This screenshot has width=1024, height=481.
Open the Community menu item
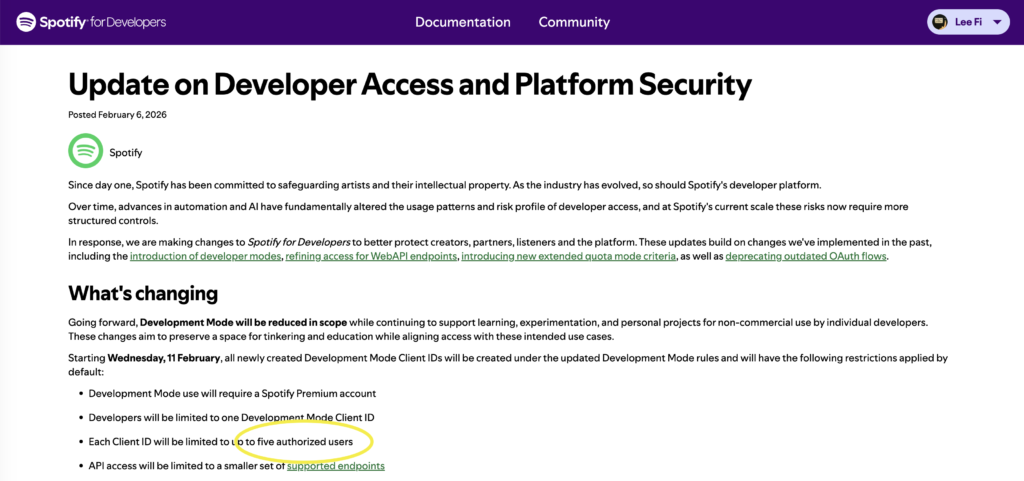(574, 22)
